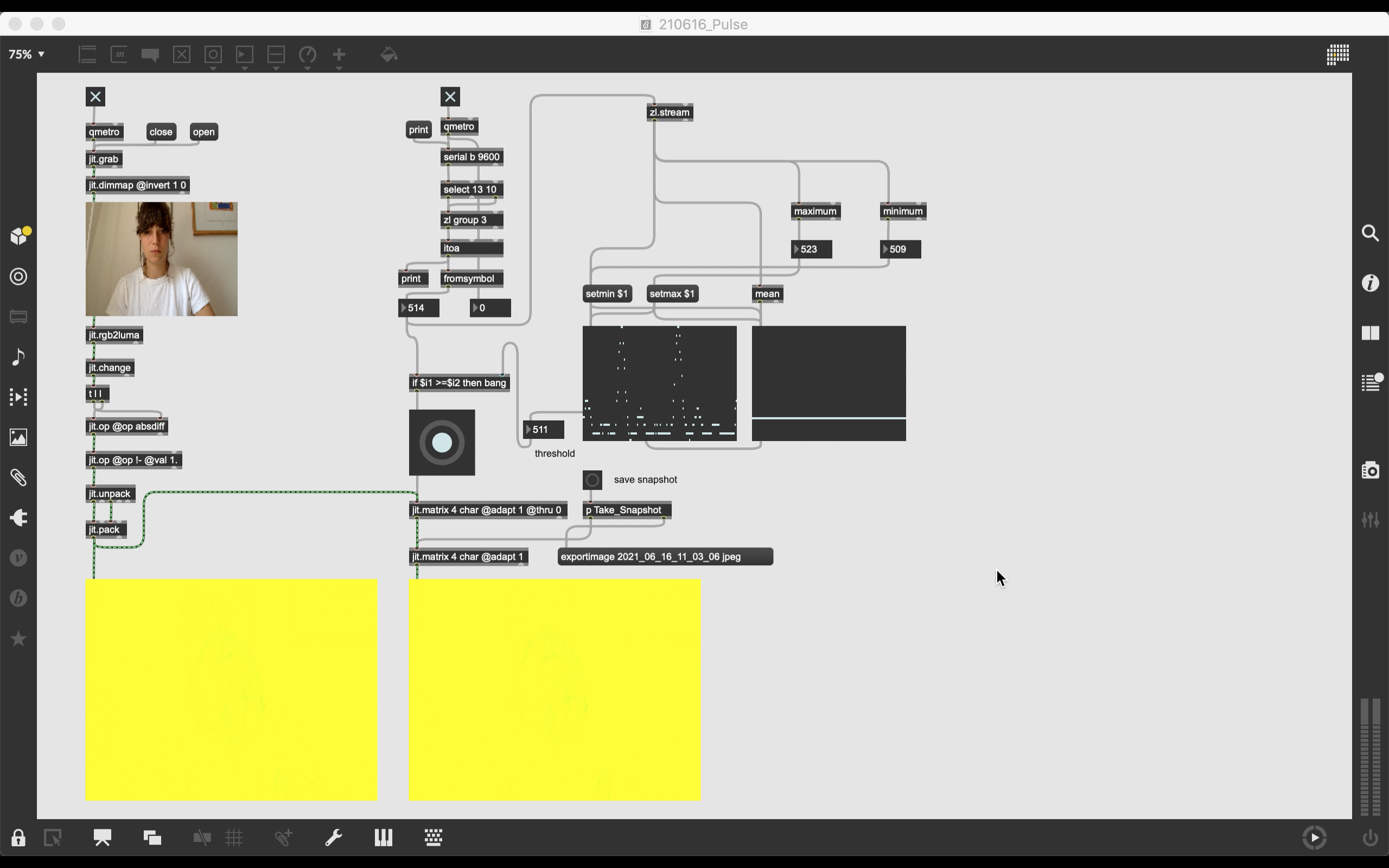
Task: Select the paint bucket format tool
Action: 389,55
